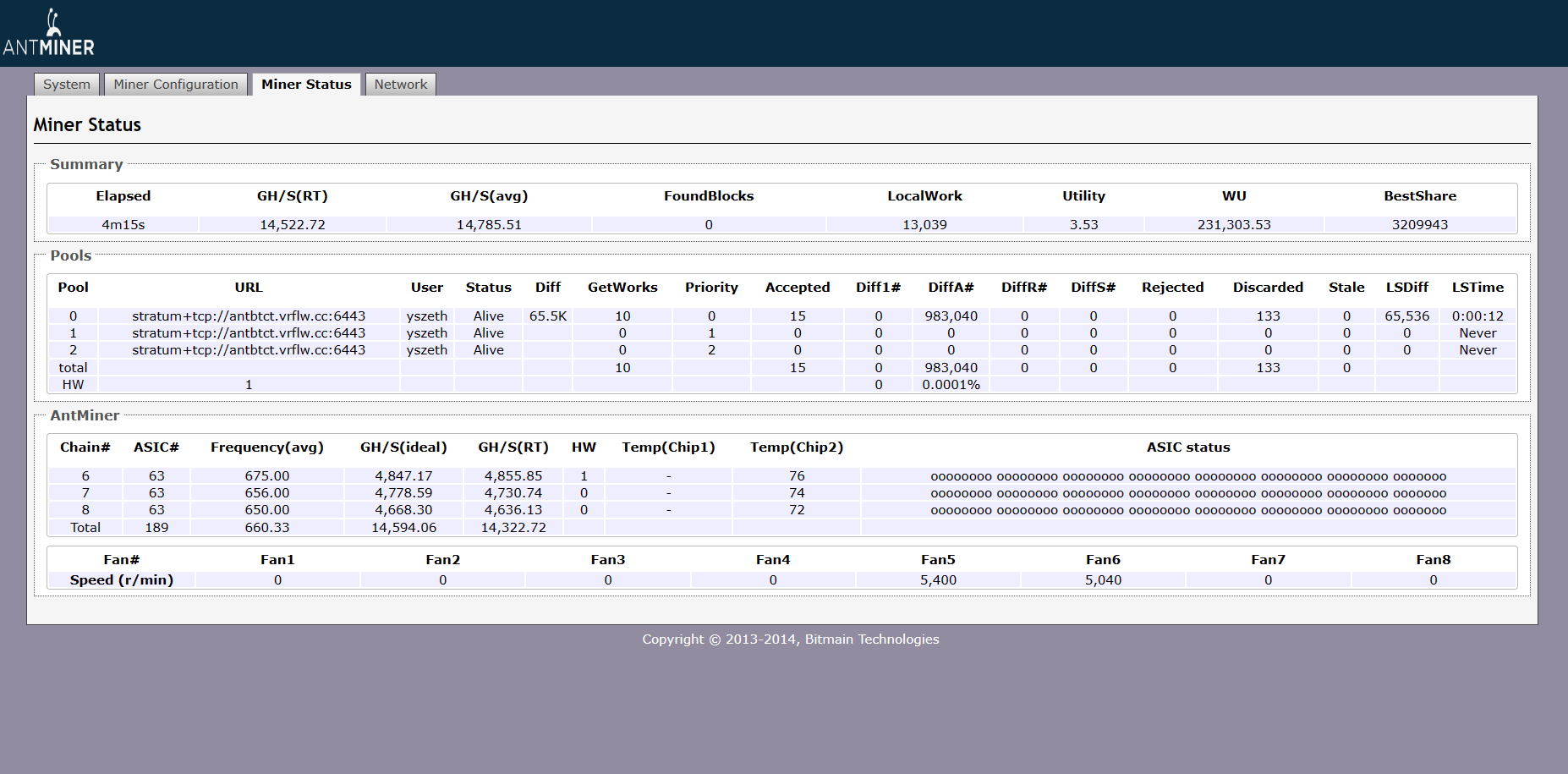1568x774 pixels.
Task: Switch to the Network tab
Action: click(401, 85)
